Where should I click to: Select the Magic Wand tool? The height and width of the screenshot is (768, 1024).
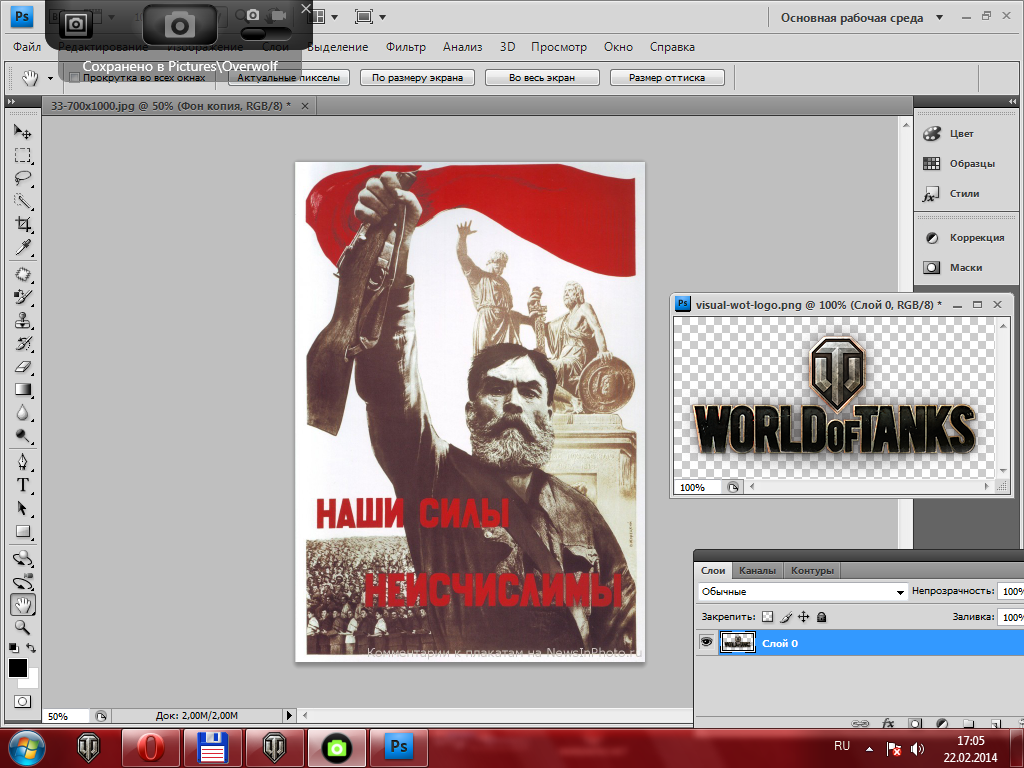point(23,200)
